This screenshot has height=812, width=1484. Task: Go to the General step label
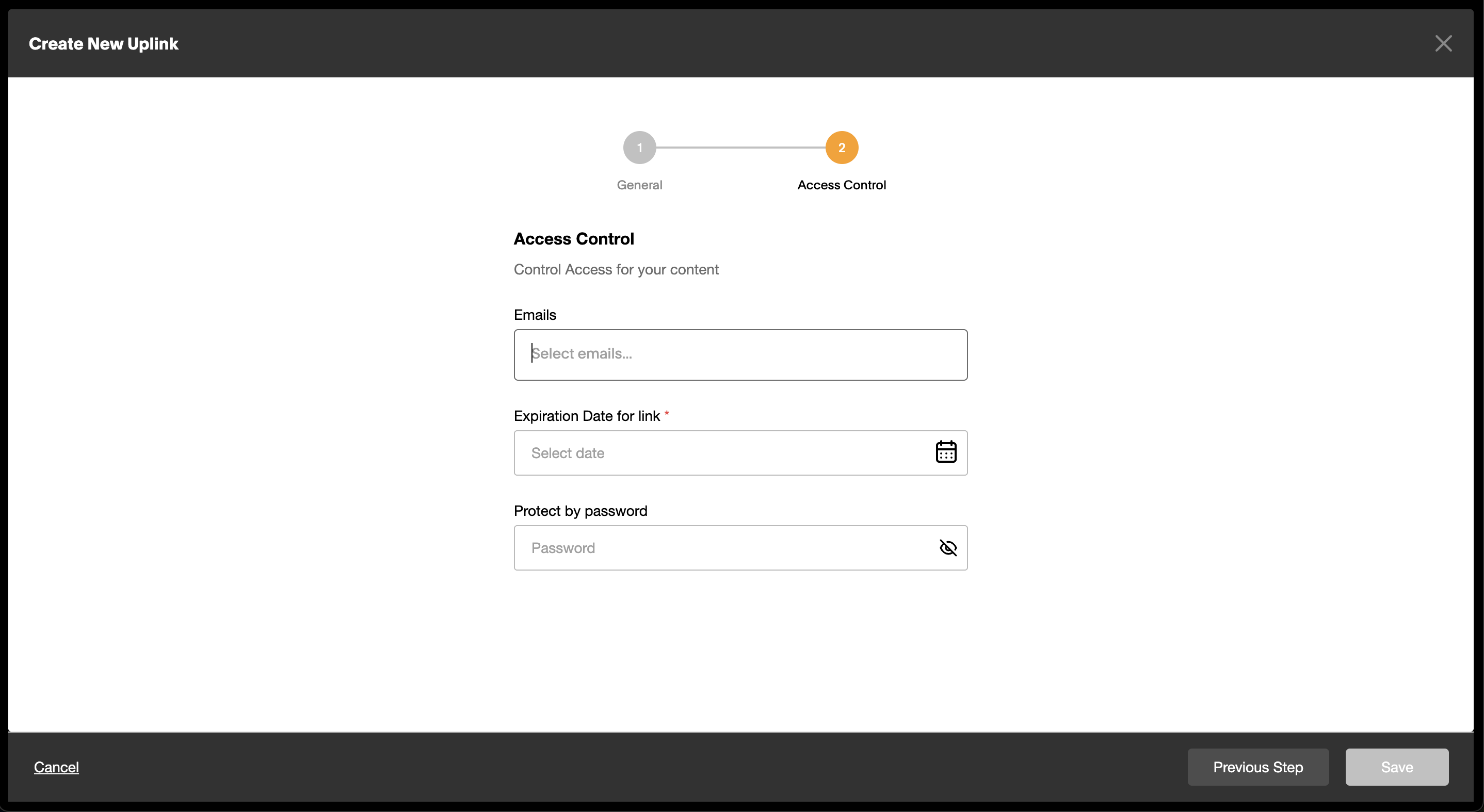639,185
